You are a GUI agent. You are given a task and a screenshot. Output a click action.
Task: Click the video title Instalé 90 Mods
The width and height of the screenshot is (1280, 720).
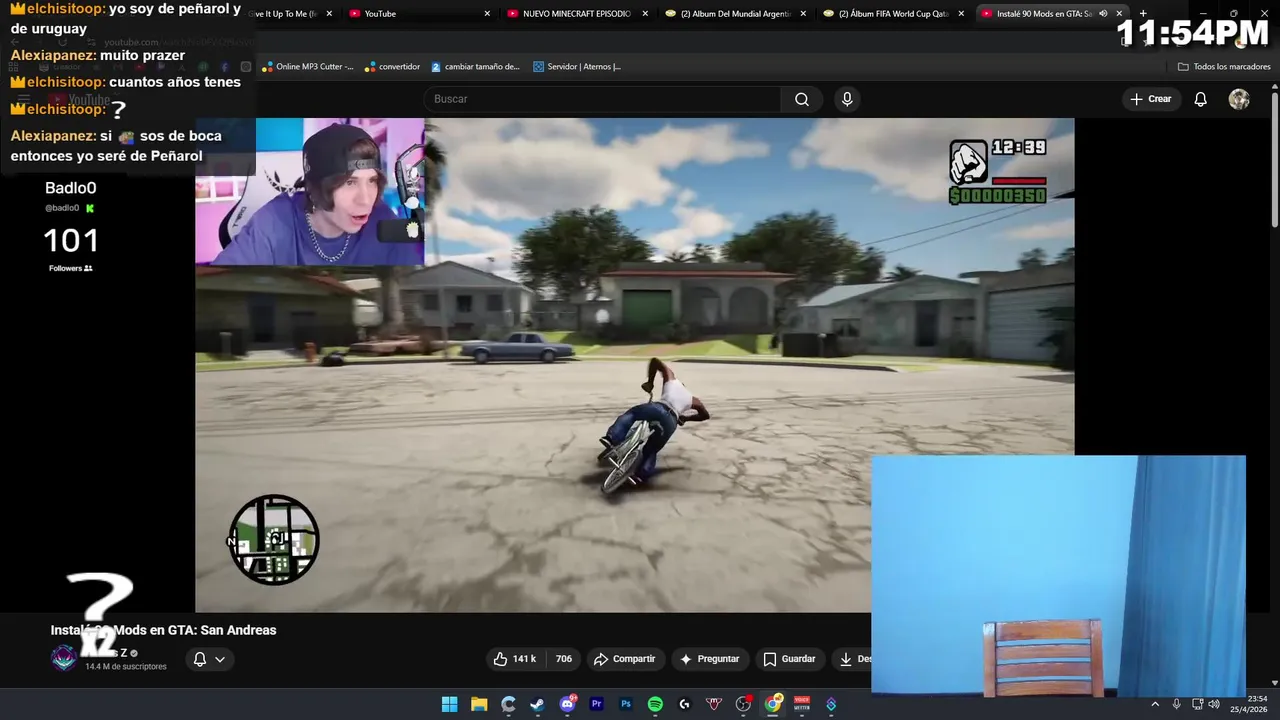163,630
